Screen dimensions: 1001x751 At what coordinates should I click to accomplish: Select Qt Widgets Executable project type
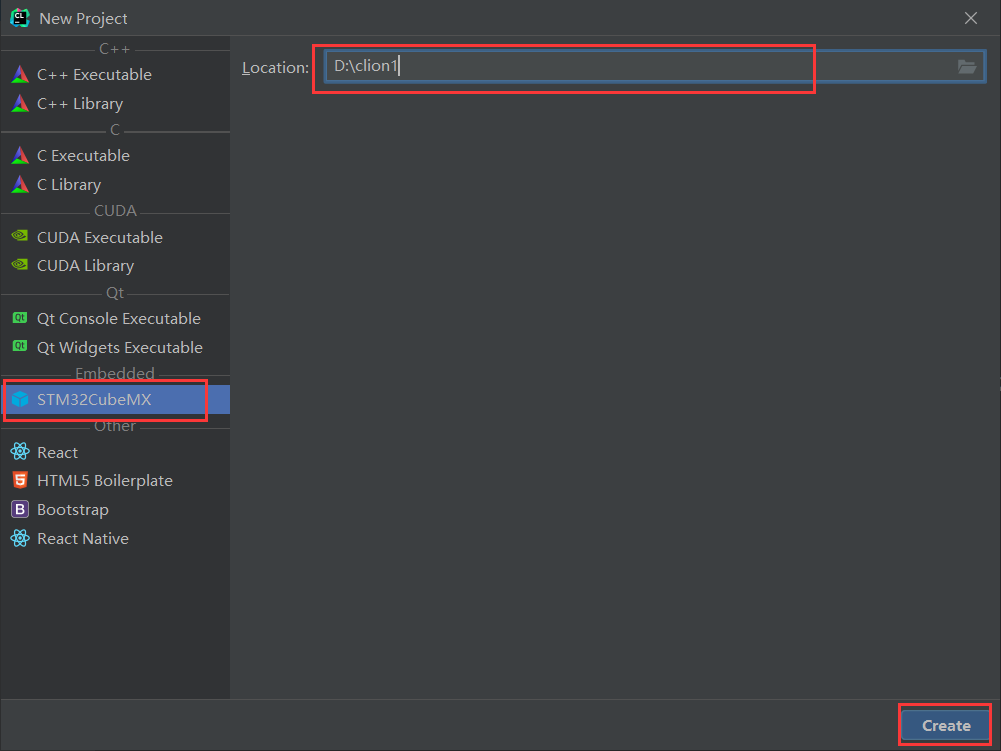click(x=116, y=347)
